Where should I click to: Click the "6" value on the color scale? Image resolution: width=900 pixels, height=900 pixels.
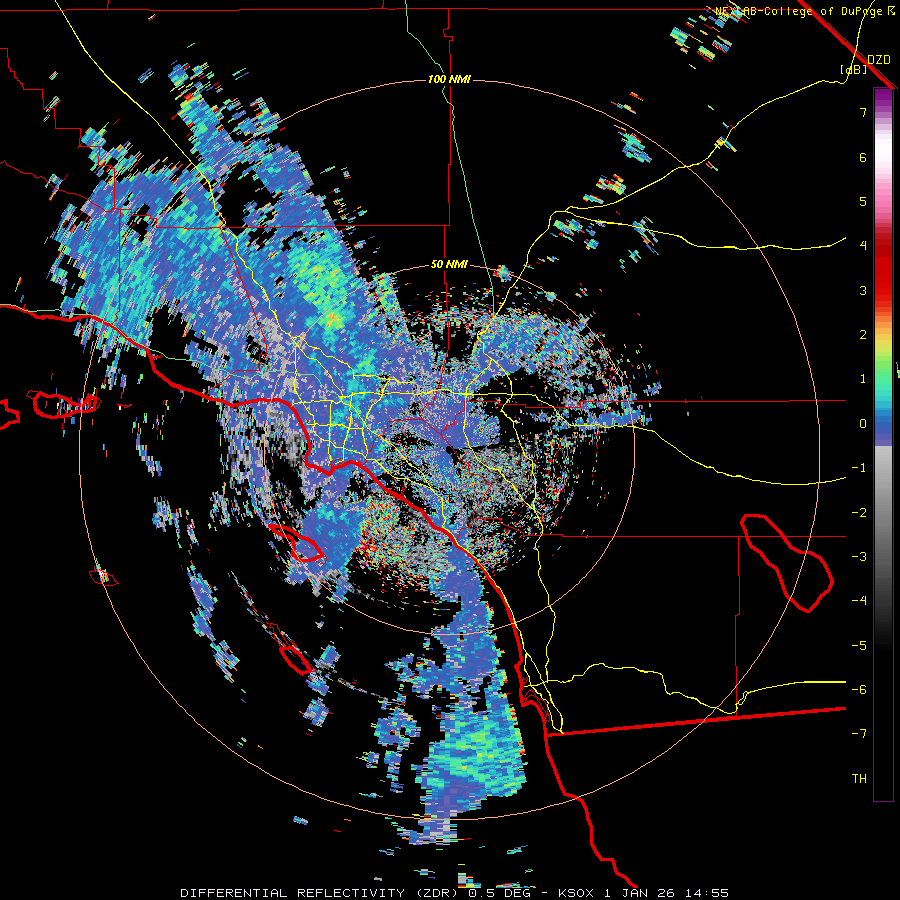(x=863, y=157)
